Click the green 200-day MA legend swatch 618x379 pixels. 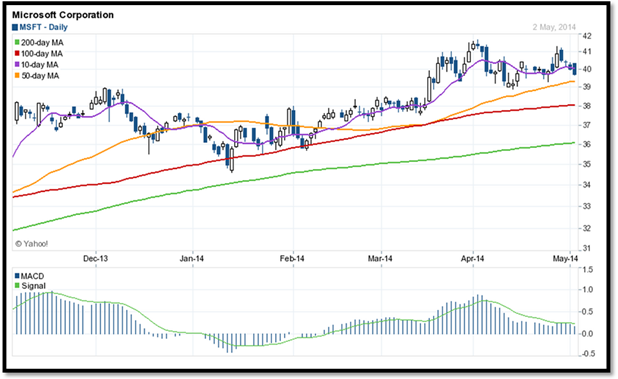click(x=17, y=42)
